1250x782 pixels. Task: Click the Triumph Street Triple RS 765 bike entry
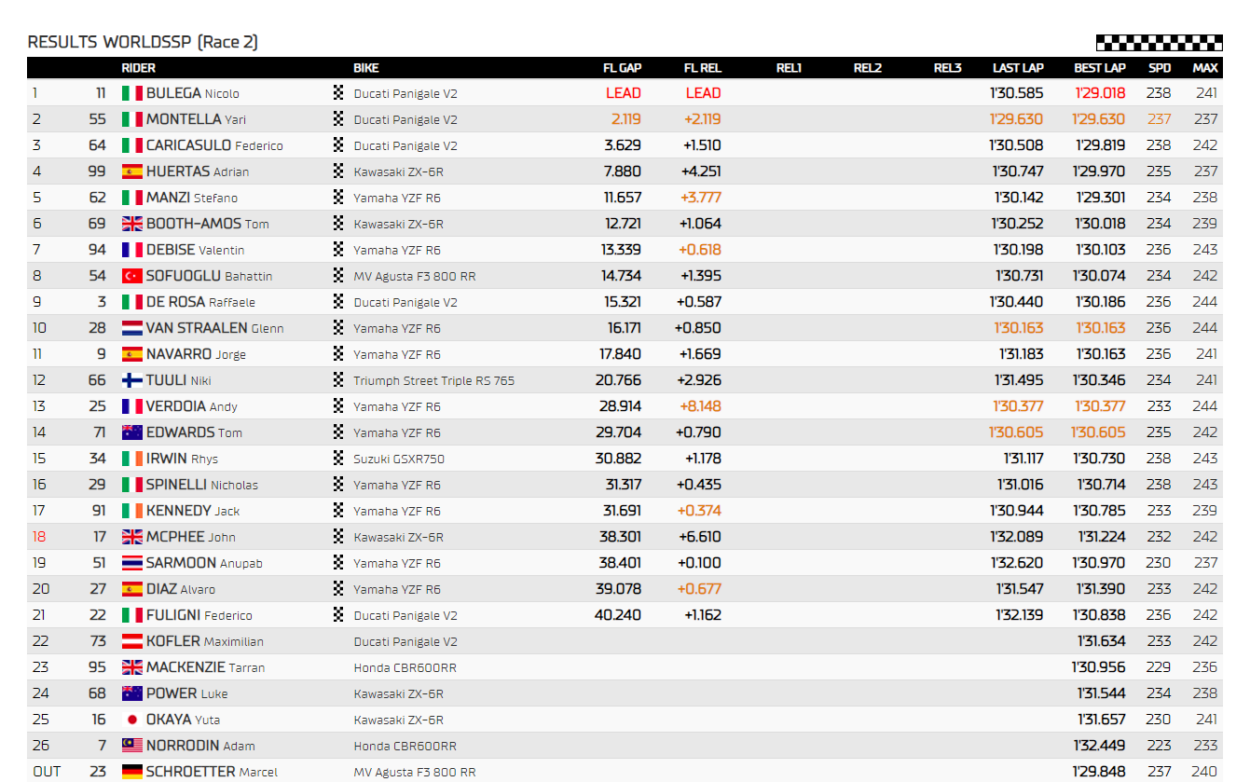(434, 381)
